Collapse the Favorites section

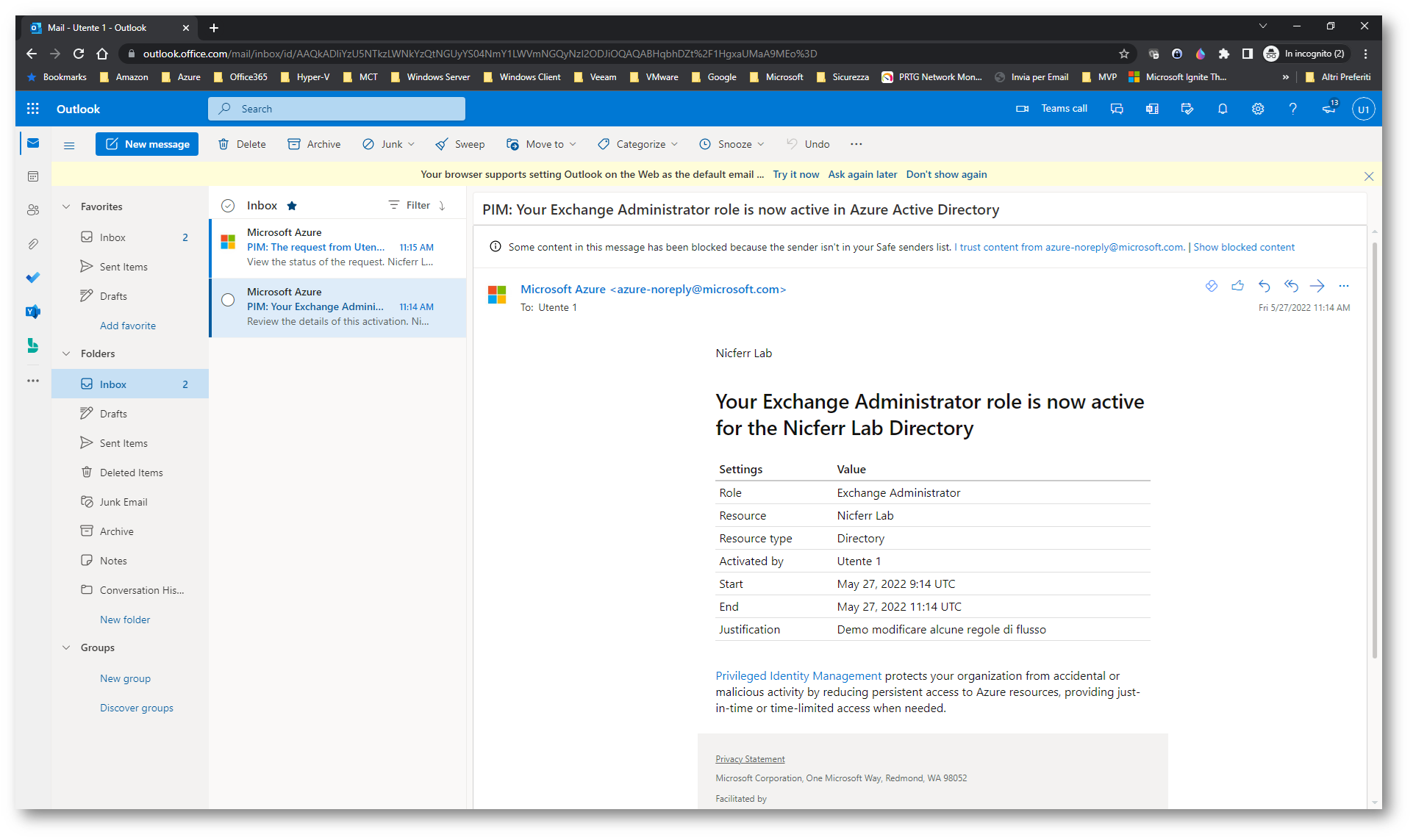[66, 207]
